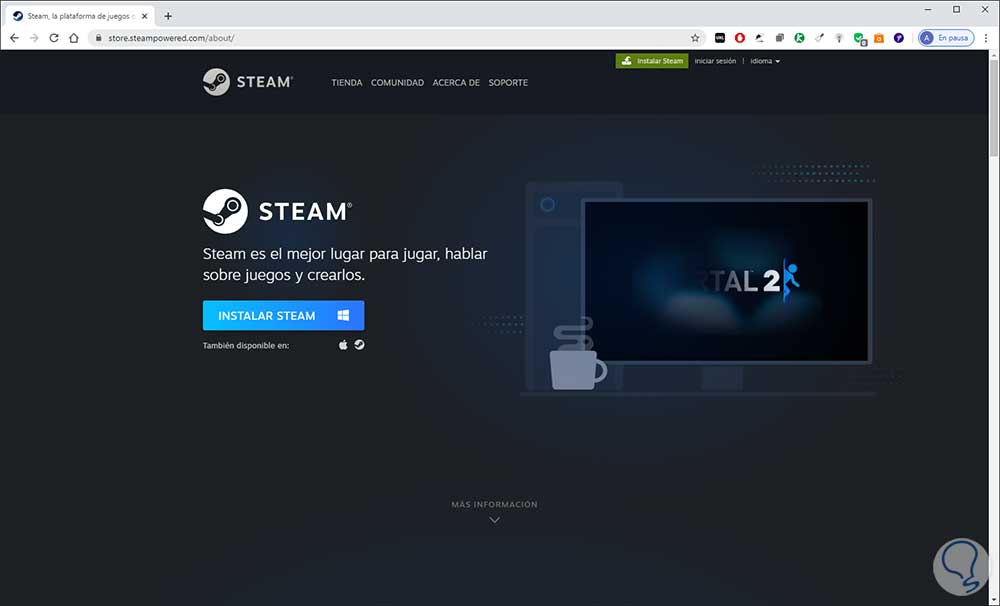Click the page vertical scrollbar thumb
This screenshot has width=1000, height=606.
[994, 108]
